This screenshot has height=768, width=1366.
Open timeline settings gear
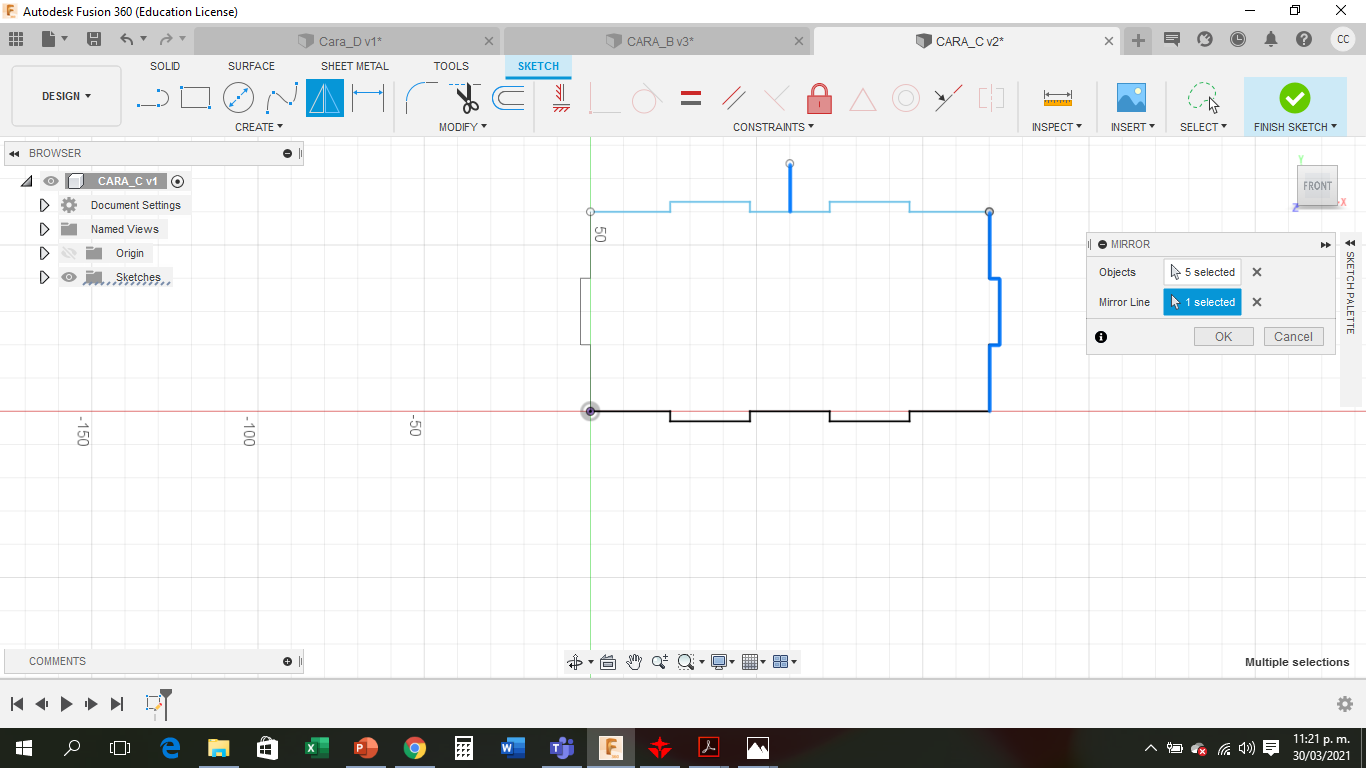coord(1345,704)
